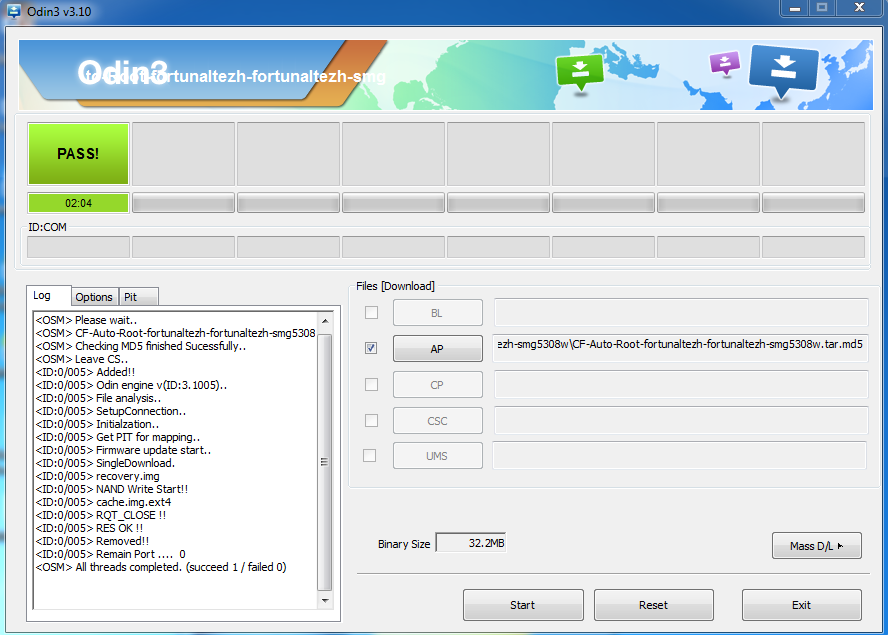Click the 'Binary Size' label
Viewport: 888px width, 635px height.
[x=404, y=544]
